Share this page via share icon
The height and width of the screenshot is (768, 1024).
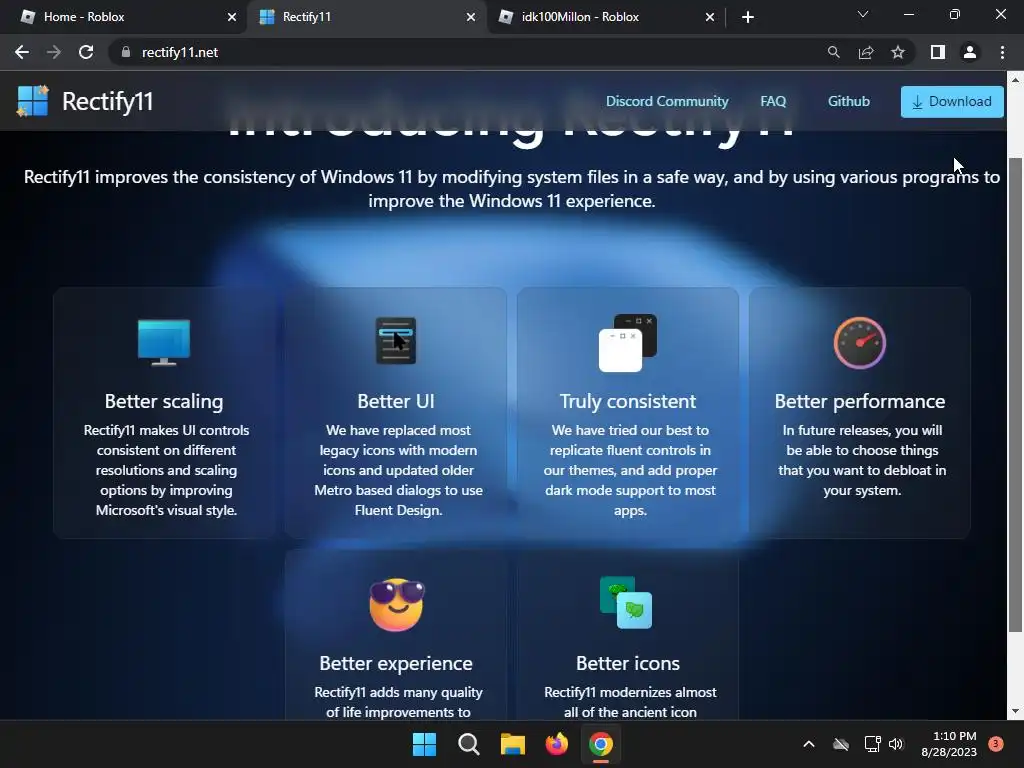866,52
